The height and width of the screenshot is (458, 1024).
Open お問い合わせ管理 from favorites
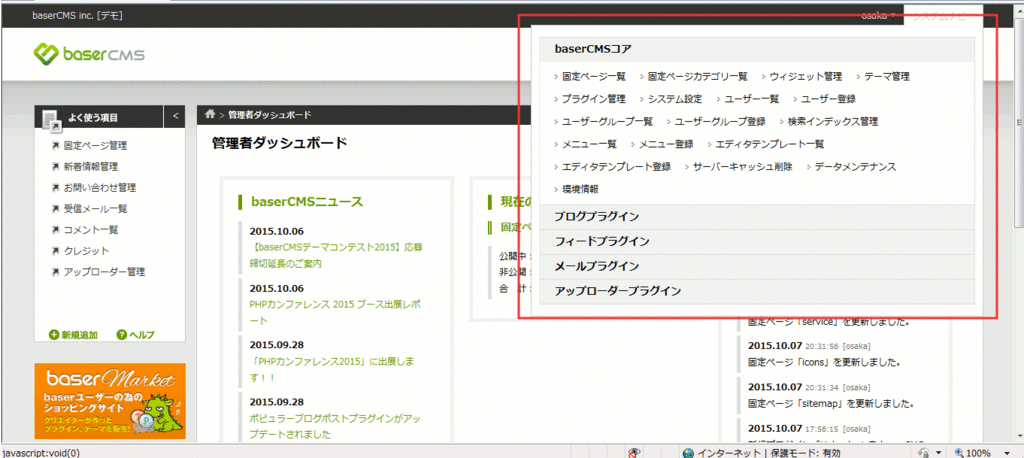point(100,188)
